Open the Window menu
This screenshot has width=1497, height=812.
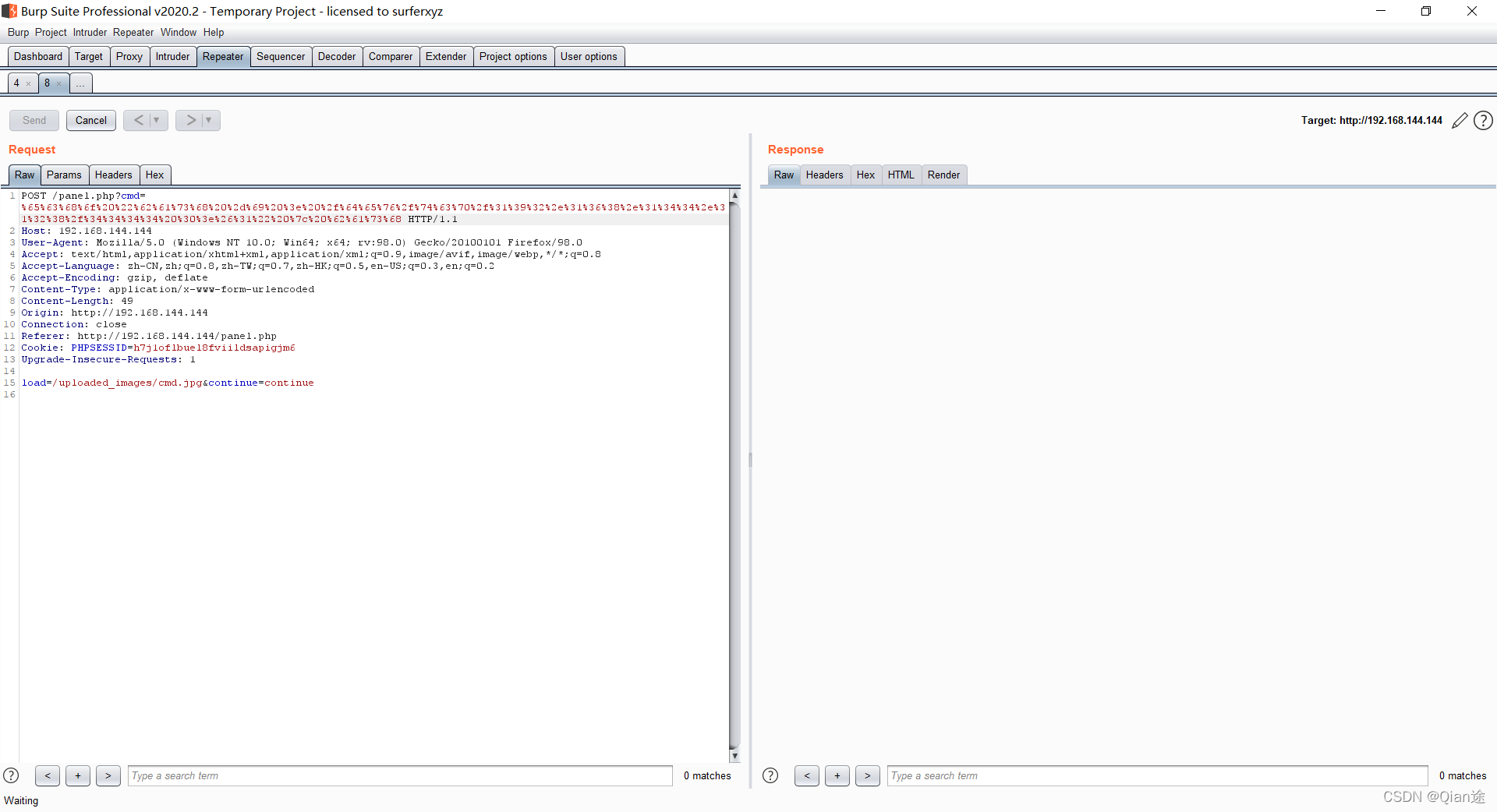pyautogui.click(x=179, y=32)
